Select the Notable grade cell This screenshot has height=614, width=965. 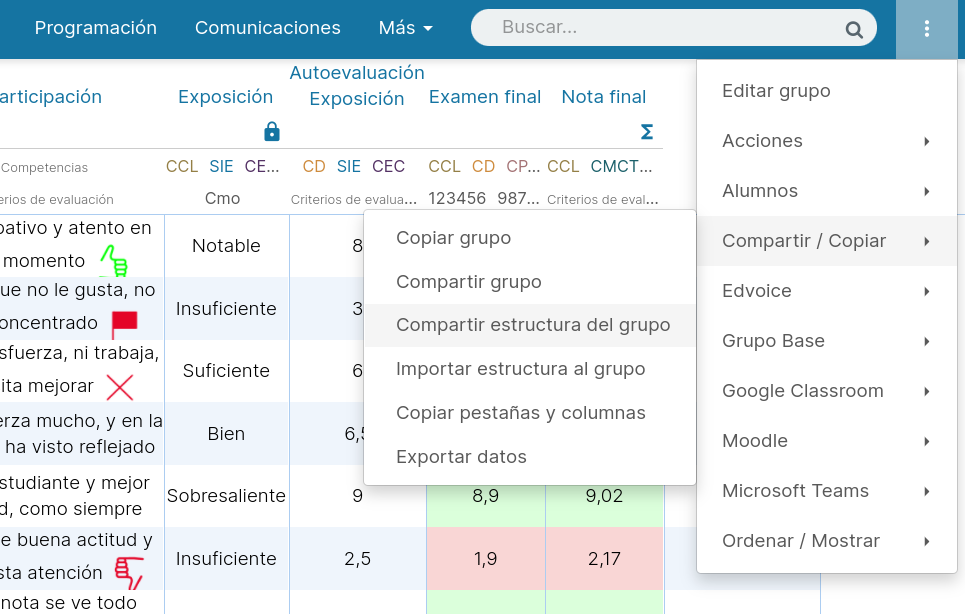tap(226, 246)
